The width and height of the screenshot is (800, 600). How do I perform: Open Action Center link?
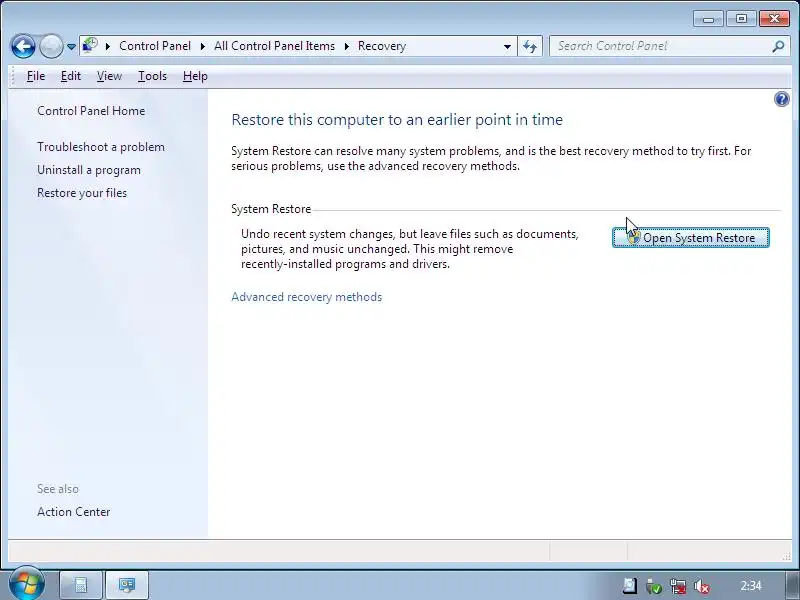click(x=73, y=512)
